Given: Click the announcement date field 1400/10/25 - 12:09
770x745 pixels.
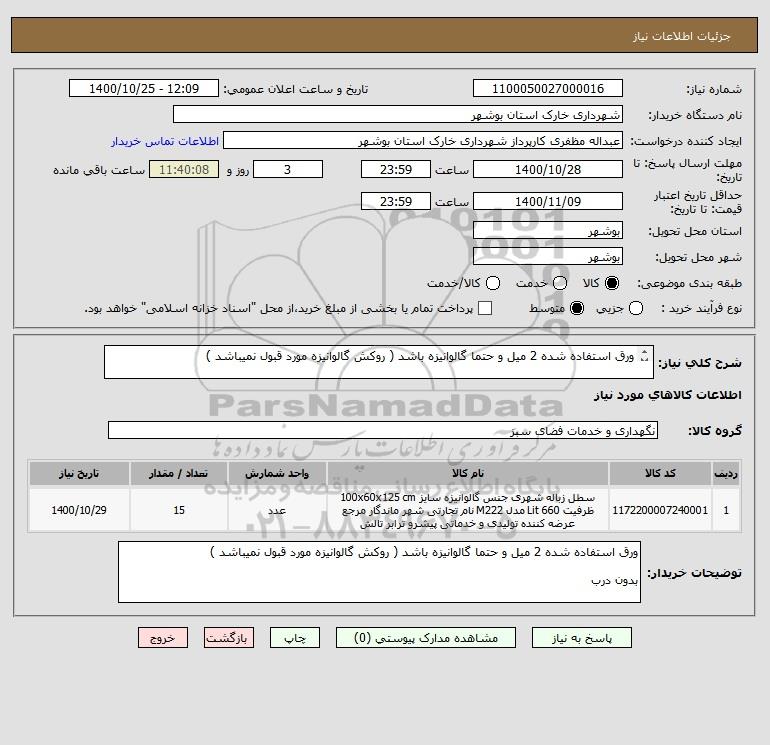Looking at the screenshot, I should coord(143,88).
